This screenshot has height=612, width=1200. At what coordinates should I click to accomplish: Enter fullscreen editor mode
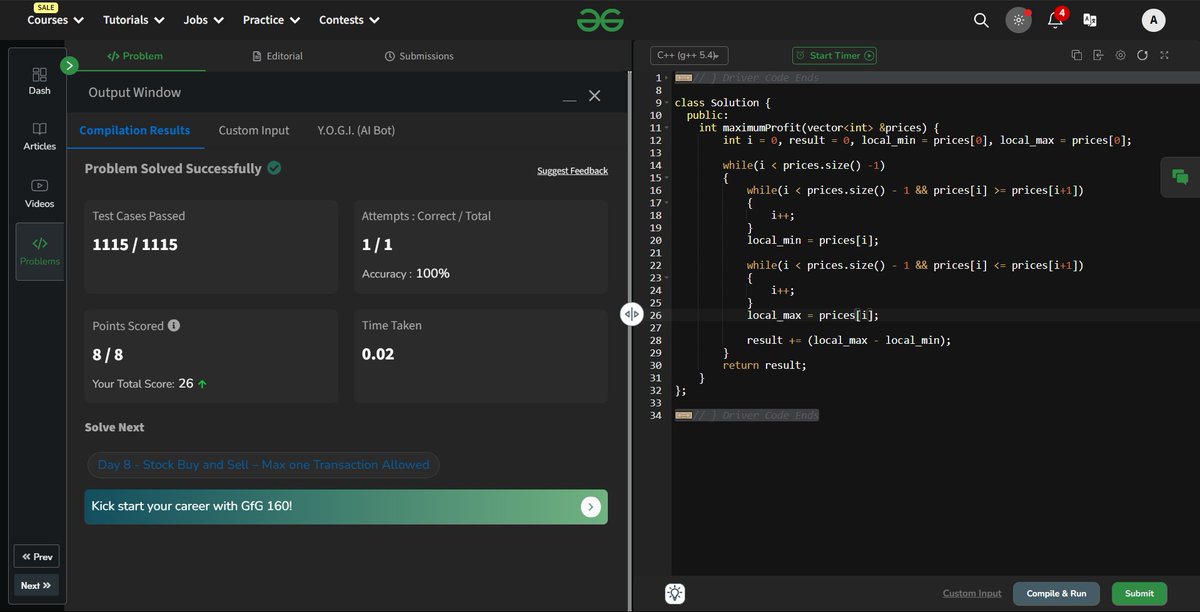tap(1163, 56)
